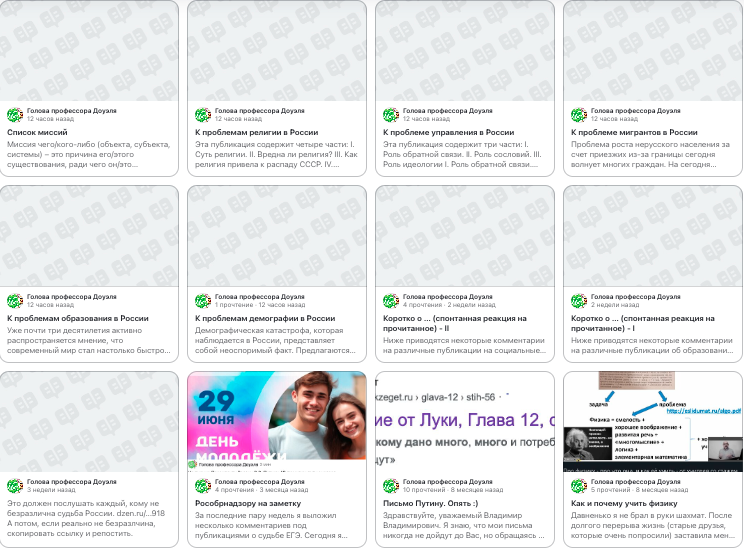Click author name on 'Письмо Путину' card
Image resolution: width=744 pixels, height=550 pixels.
(447, 482)
